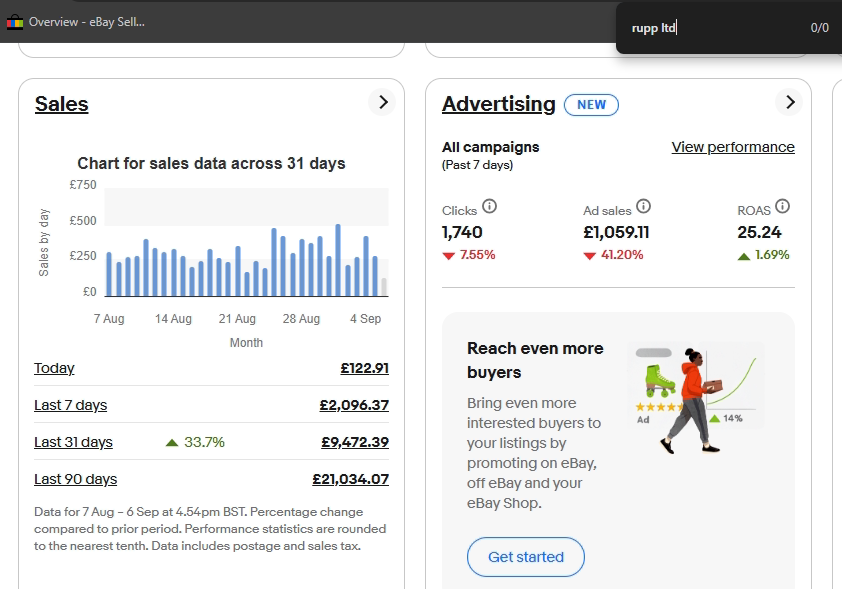This screenshot has width=842, height=589.
Task: Click the Get started button
Action: pyautogui.click(x=526, y=557)
